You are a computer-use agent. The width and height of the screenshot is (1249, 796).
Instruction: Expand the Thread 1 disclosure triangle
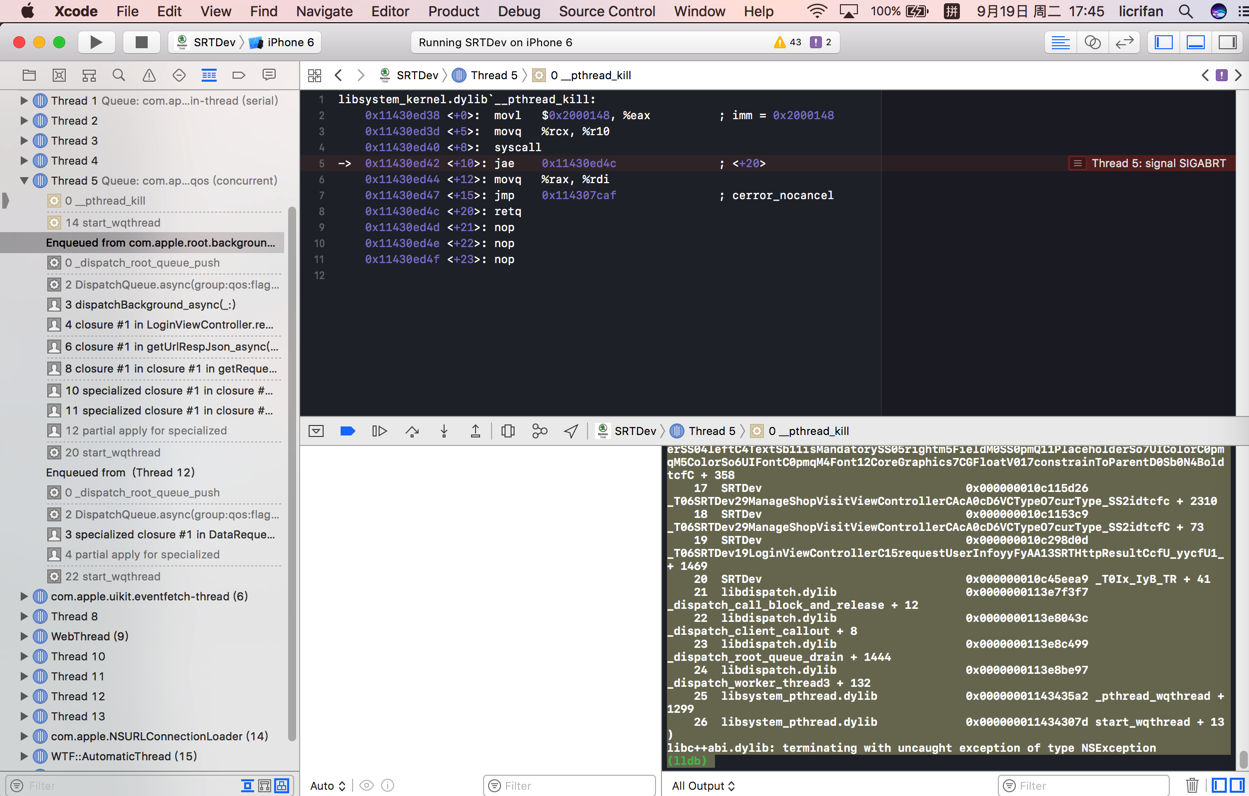point(24,101)
